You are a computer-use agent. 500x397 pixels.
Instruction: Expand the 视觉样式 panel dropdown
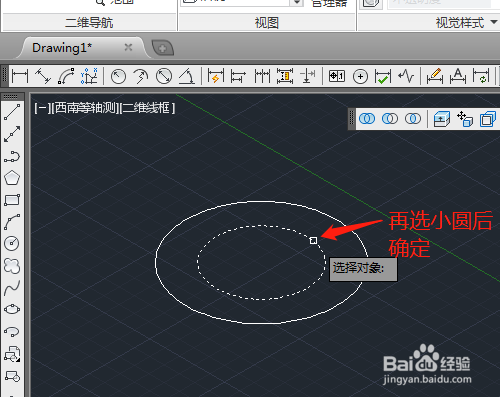[494, 22]
